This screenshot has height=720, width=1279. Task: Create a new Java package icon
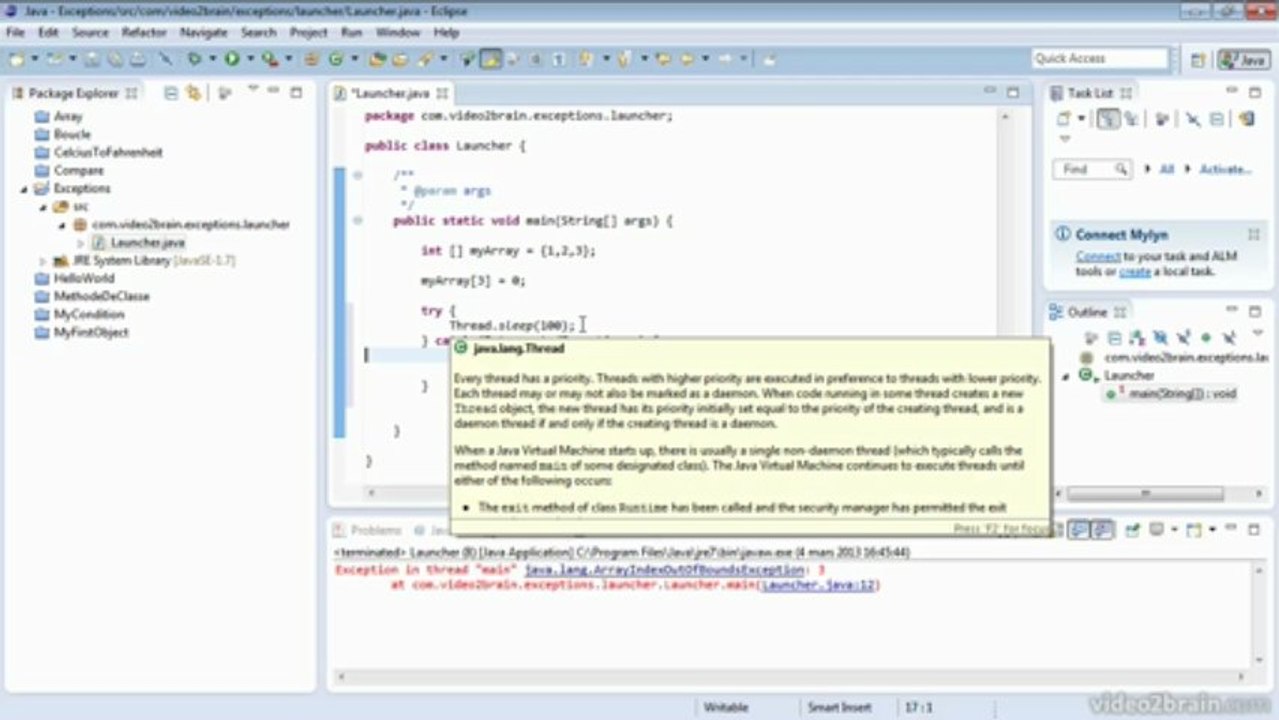tap(311, 59)
